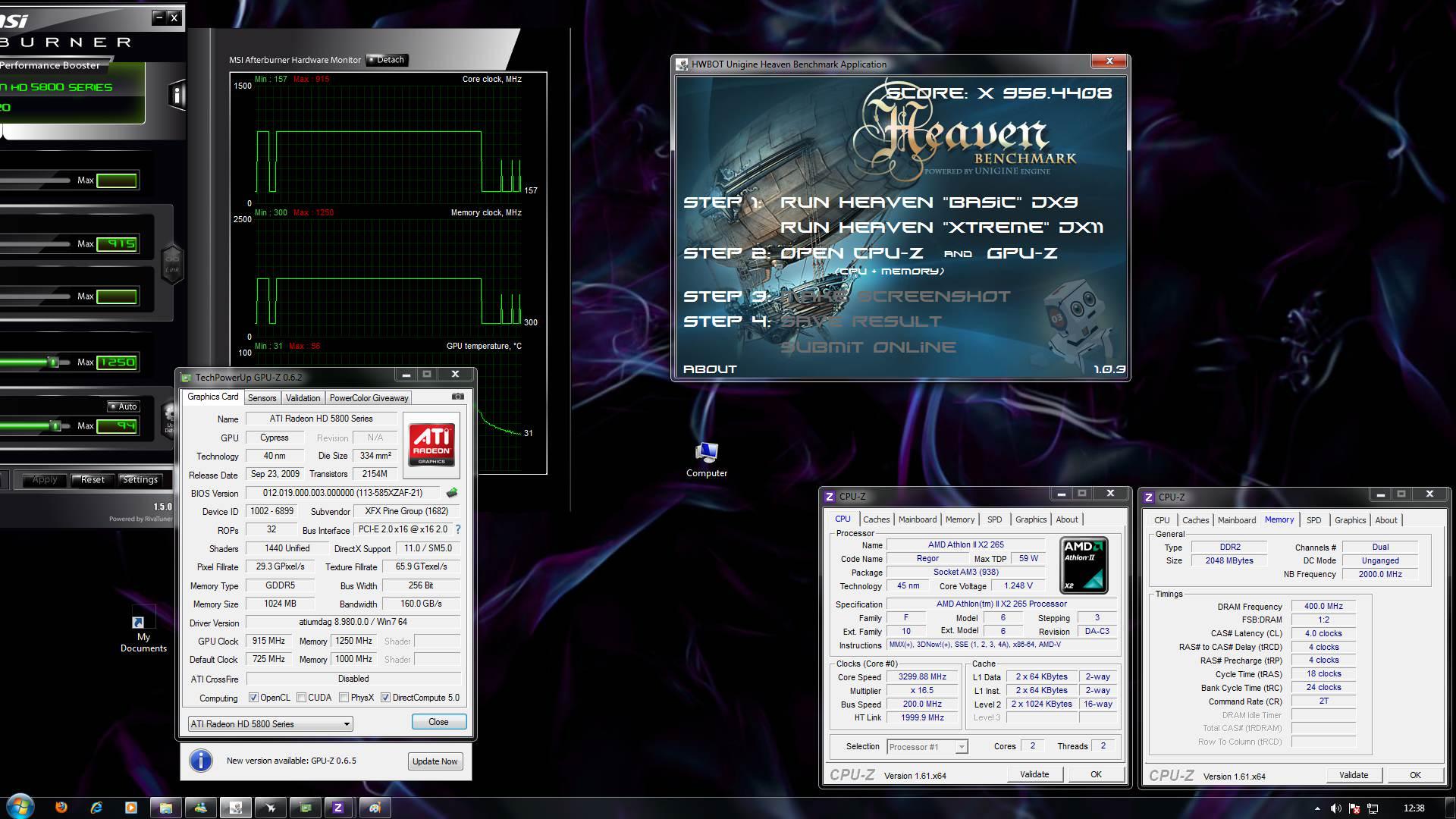
Task: Open SPD tab in right CPU-Z window
Action: pyautogui.click(x=1314, y=520)
